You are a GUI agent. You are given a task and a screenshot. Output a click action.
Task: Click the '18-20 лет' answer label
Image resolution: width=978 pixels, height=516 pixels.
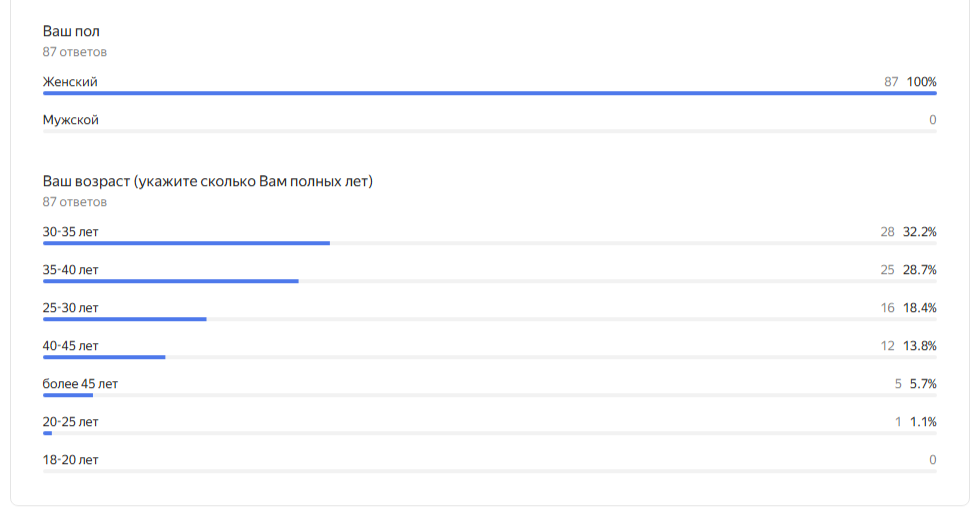tap(70, 460)
